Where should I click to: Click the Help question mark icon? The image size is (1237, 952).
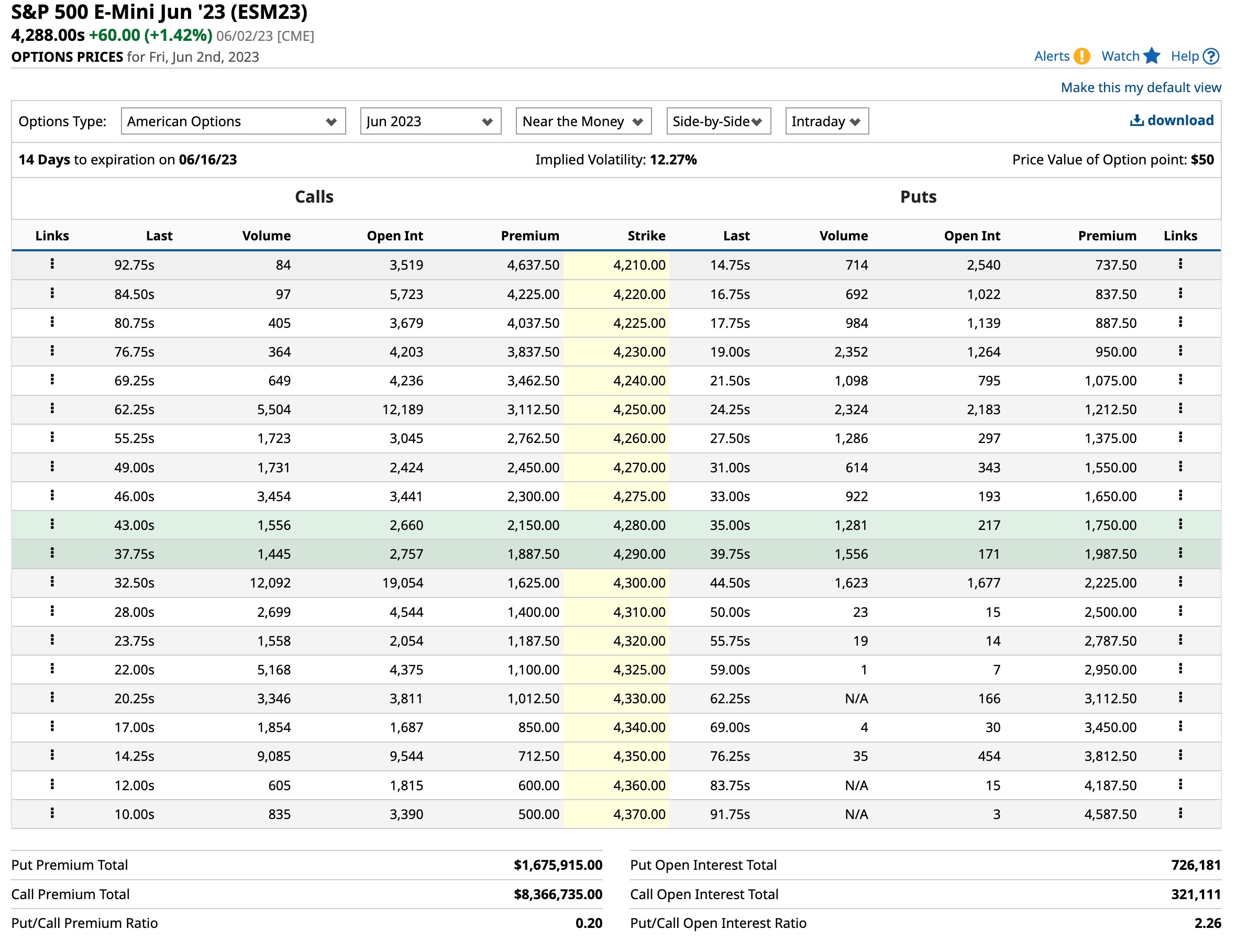[1211, 56]
